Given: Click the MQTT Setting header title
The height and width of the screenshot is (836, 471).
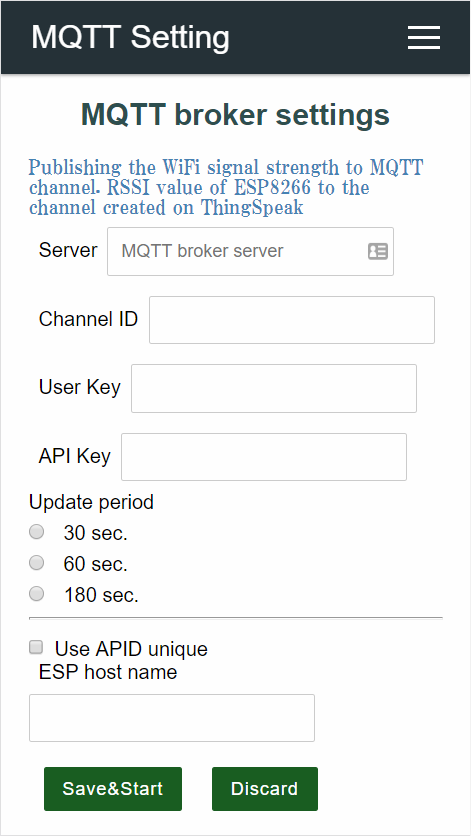Looking at the screenshot, I should coord(131,37).
